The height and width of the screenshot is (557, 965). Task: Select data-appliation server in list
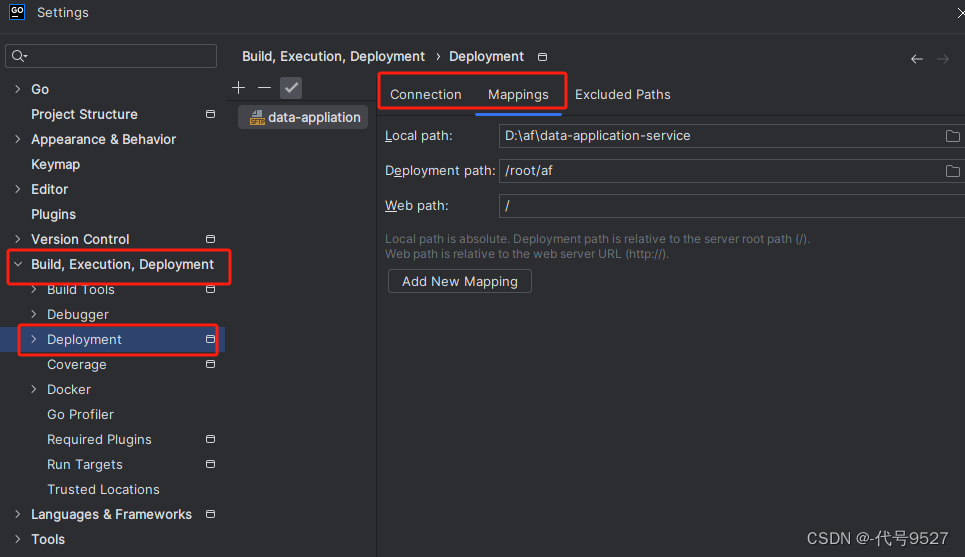(303, 117)
